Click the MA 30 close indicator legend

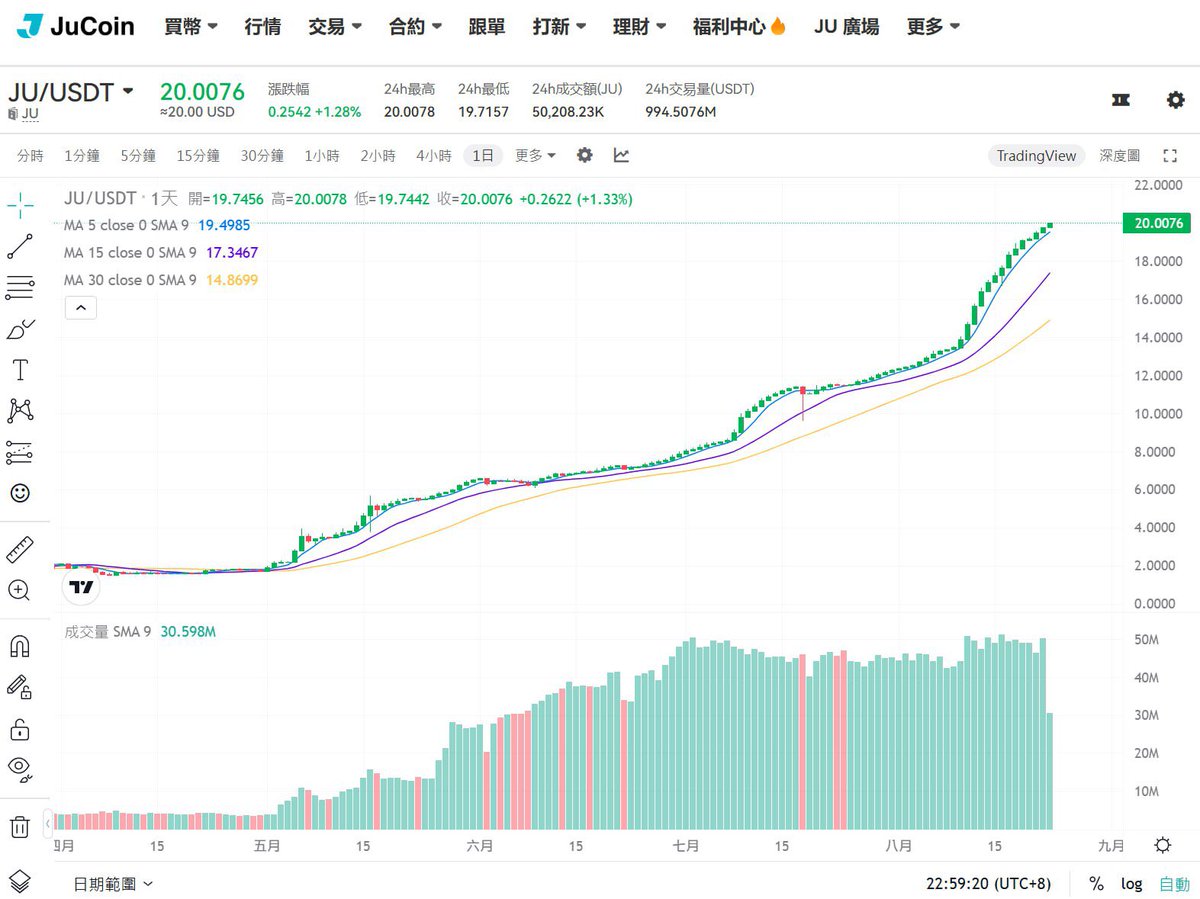pyautogui.click(x=160, y=280)
